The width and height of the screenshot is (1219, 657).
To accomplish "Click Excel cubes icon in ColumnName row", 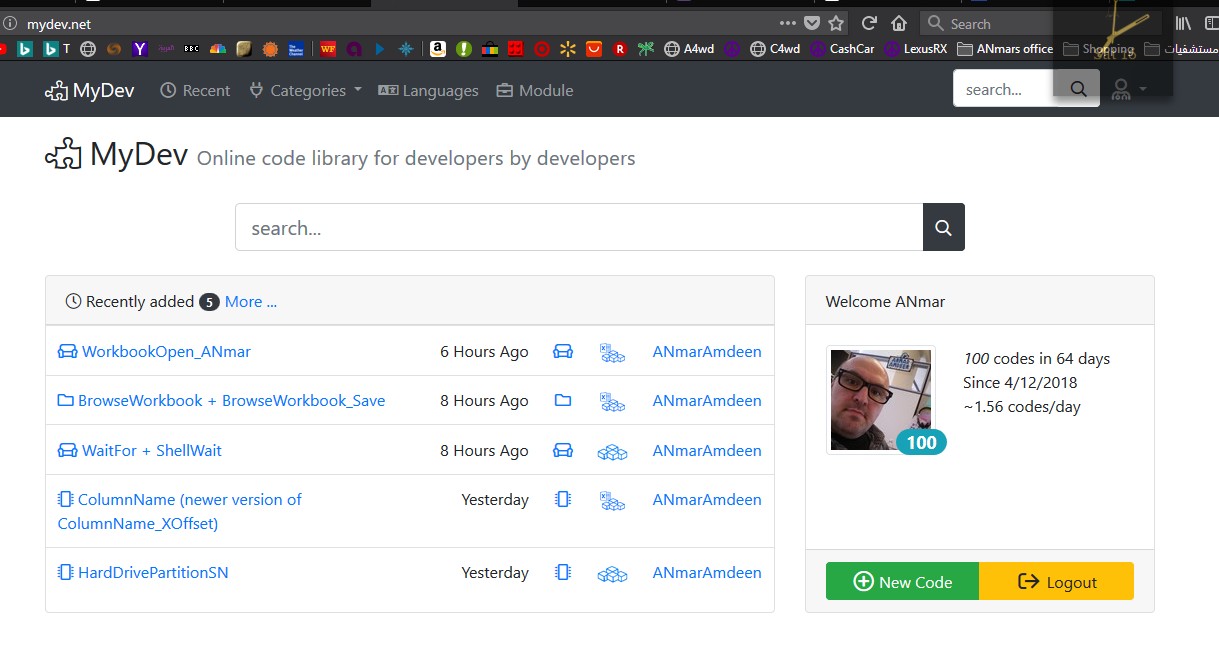I will [x=612, y=500].
